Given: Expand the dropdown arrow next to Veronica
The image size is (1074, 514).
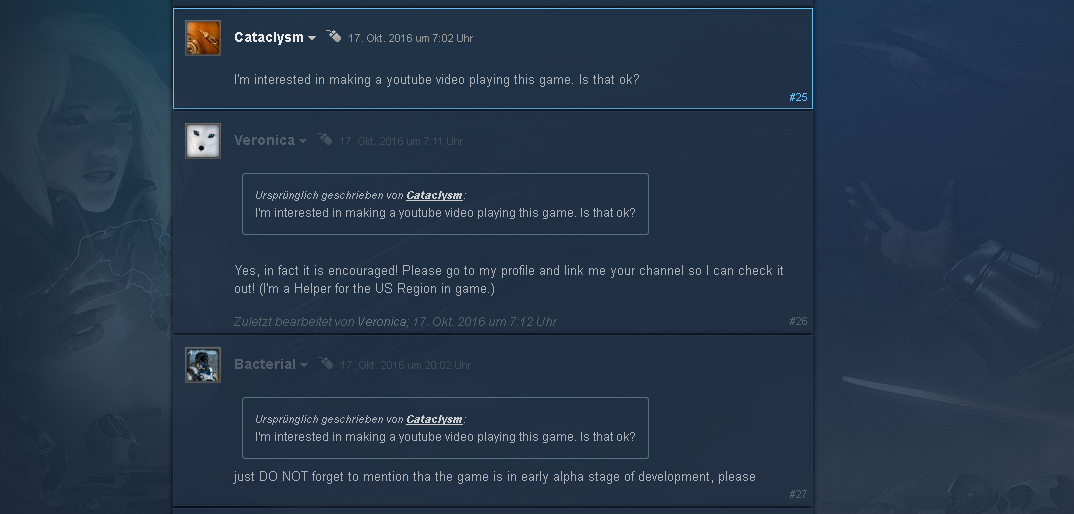Looking at the screenshot, I should point(303,141).
